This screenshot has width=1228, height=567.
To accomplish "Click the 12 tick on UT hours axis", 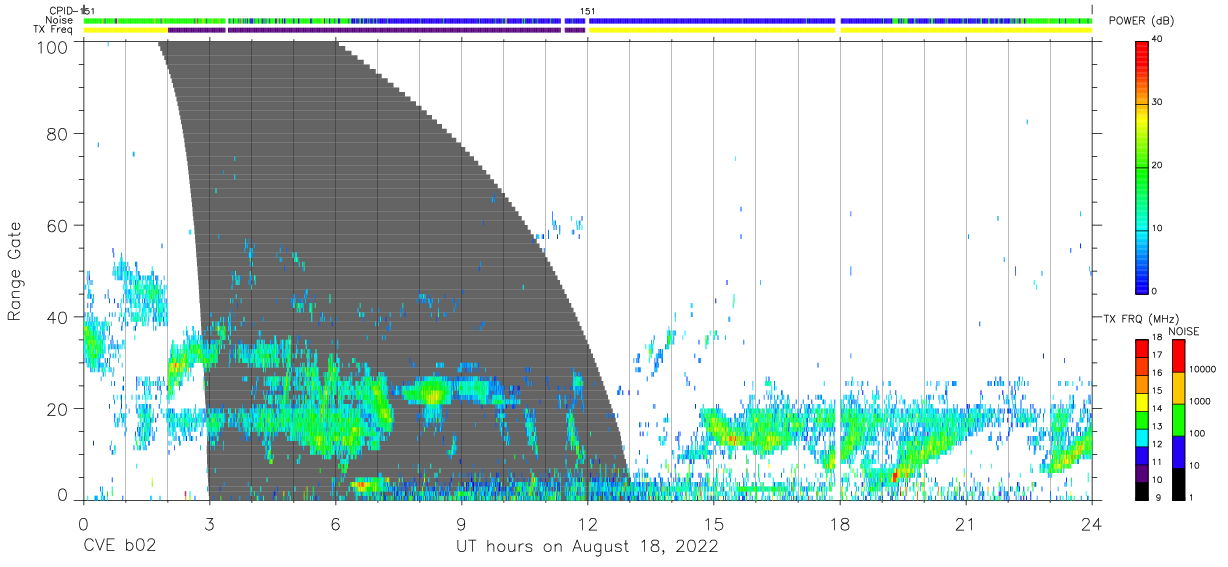I will 587,523.
